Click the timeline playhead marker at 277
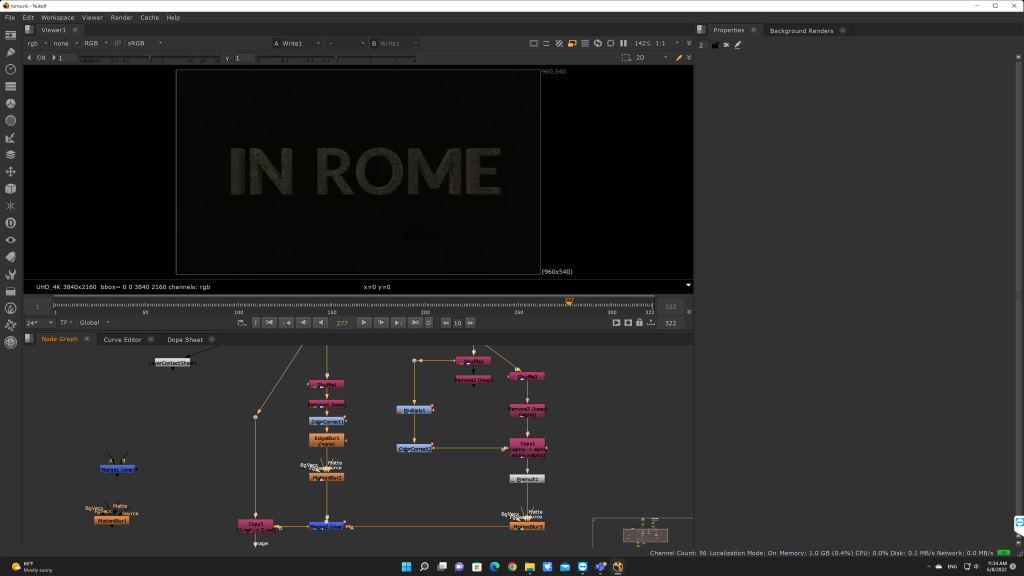This screenshot has width=1024, height=576. (x=570, y=301)
